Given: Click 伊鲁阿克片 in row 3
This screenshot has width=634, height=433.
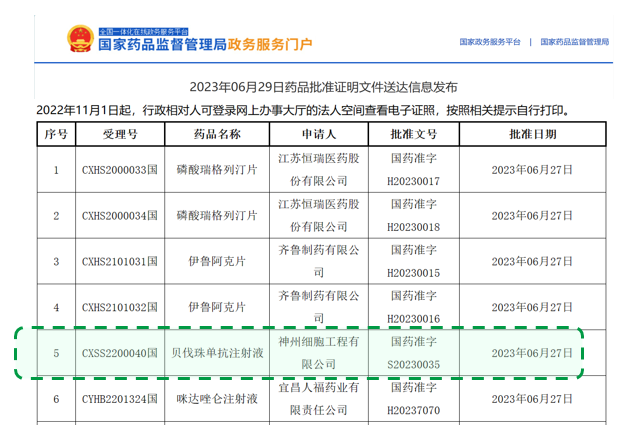Looking at the screenshot, I should [217, 262].
